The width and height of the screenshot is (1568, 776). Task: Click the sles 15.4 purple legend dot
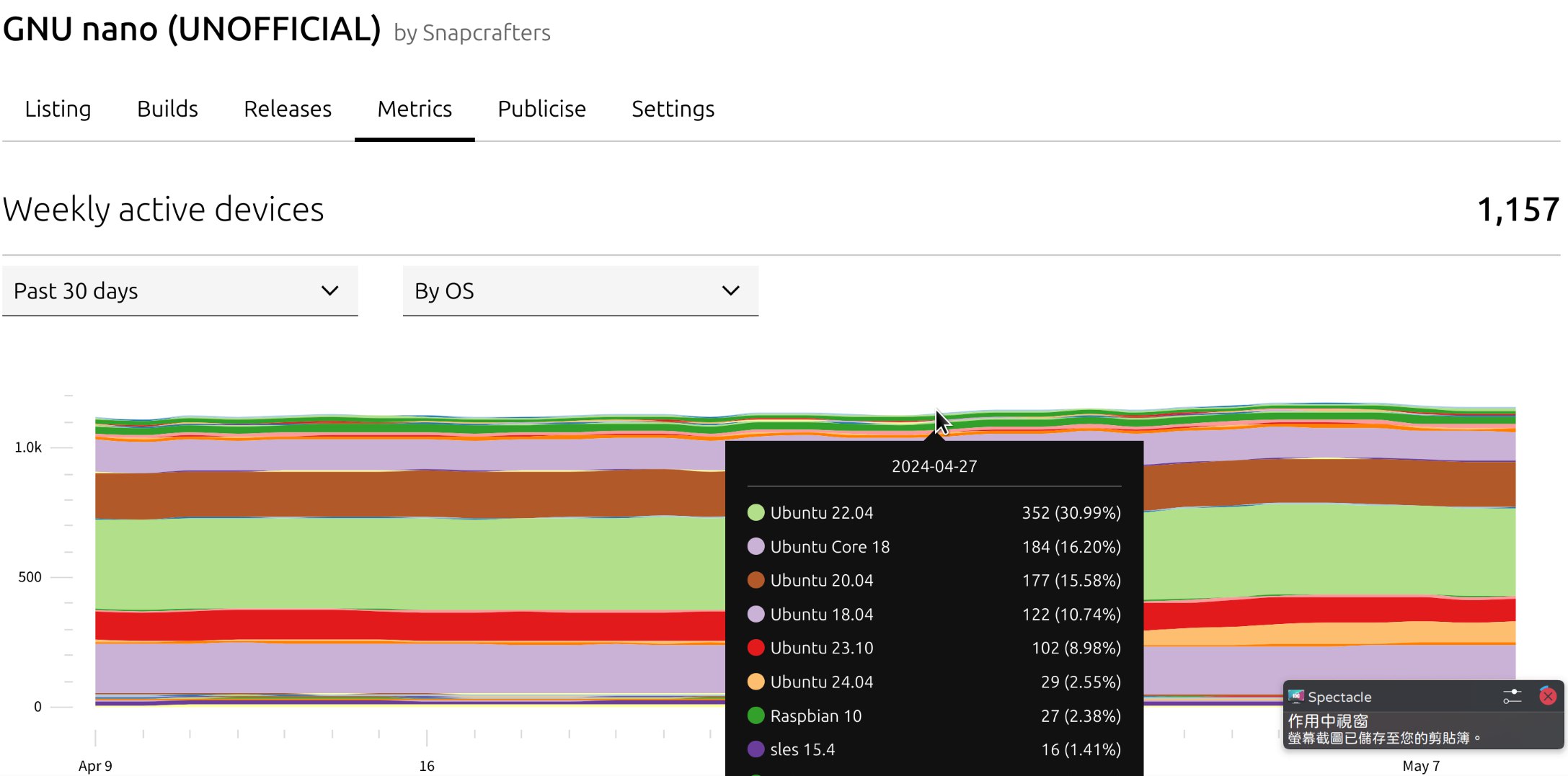coord(756,749)
